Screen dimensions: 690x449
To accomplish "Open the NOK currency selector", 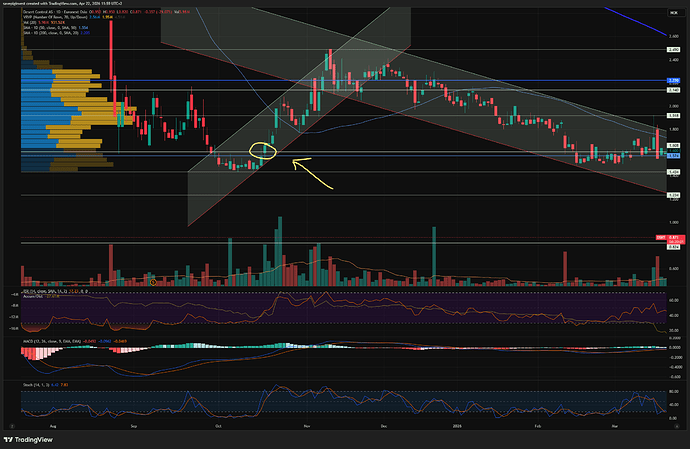I will tap(674, 13).
